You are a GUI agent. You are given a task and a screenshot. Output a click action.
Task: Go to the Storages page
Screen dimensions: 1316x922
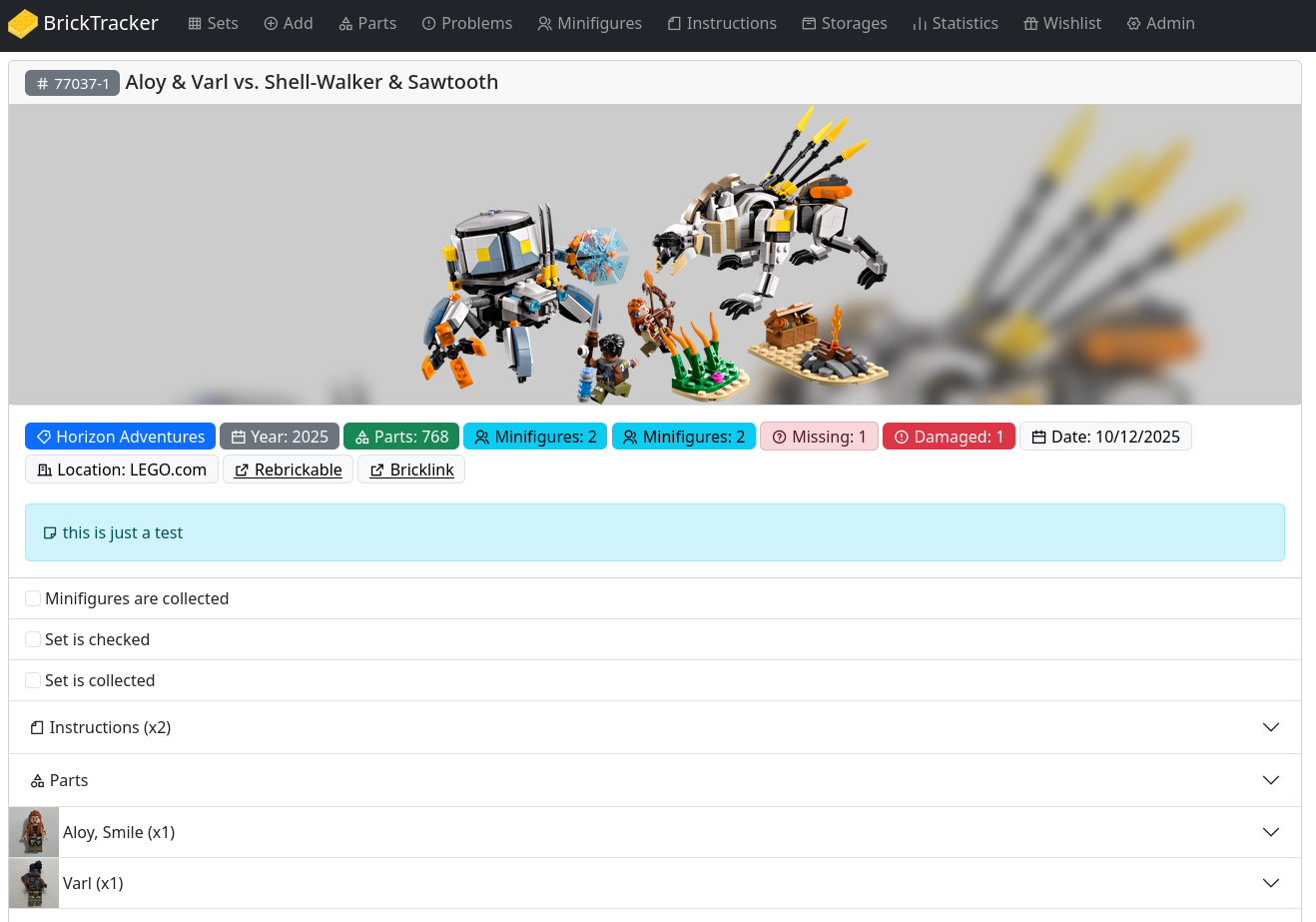coord(845,23)
